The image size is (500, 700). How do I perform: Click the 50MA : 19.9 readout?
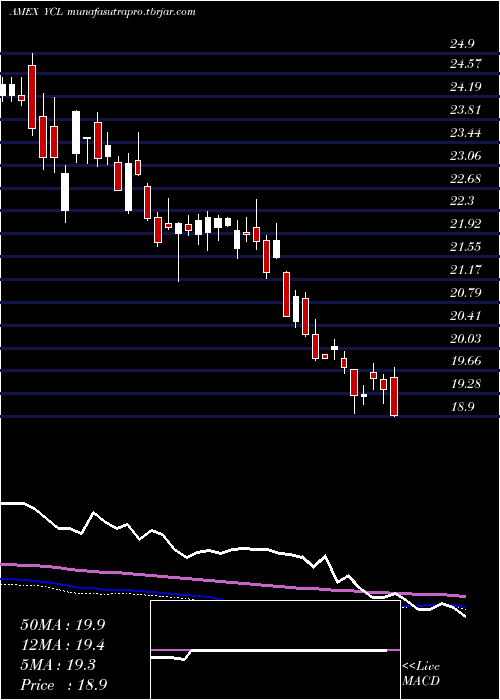pos(63,625)
